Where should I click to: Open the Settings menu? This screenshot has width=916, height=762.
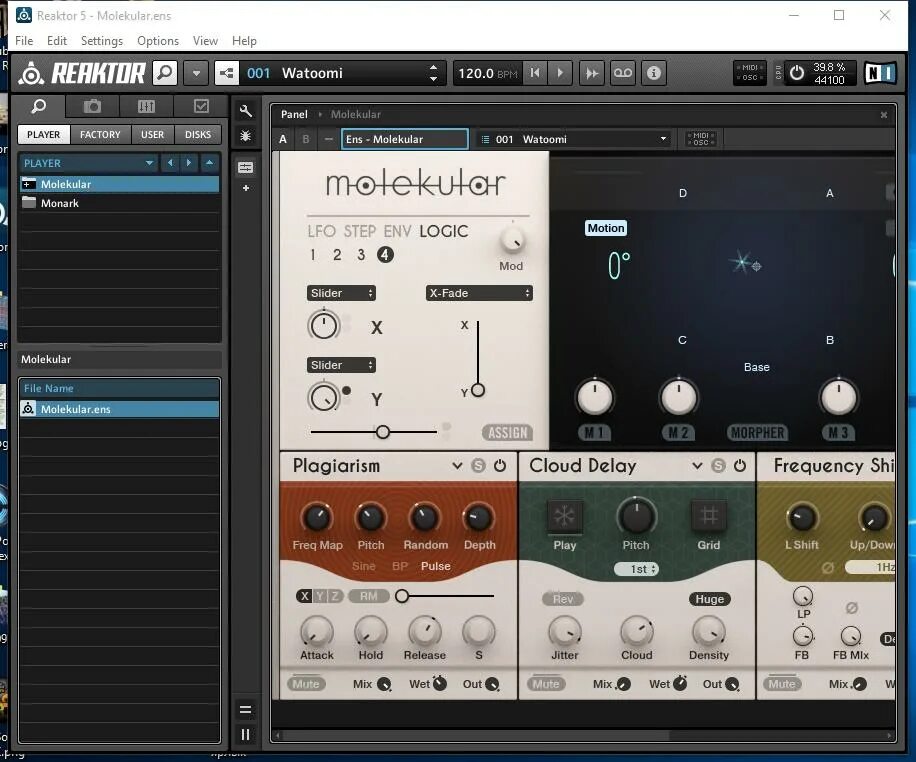[102, 41]
